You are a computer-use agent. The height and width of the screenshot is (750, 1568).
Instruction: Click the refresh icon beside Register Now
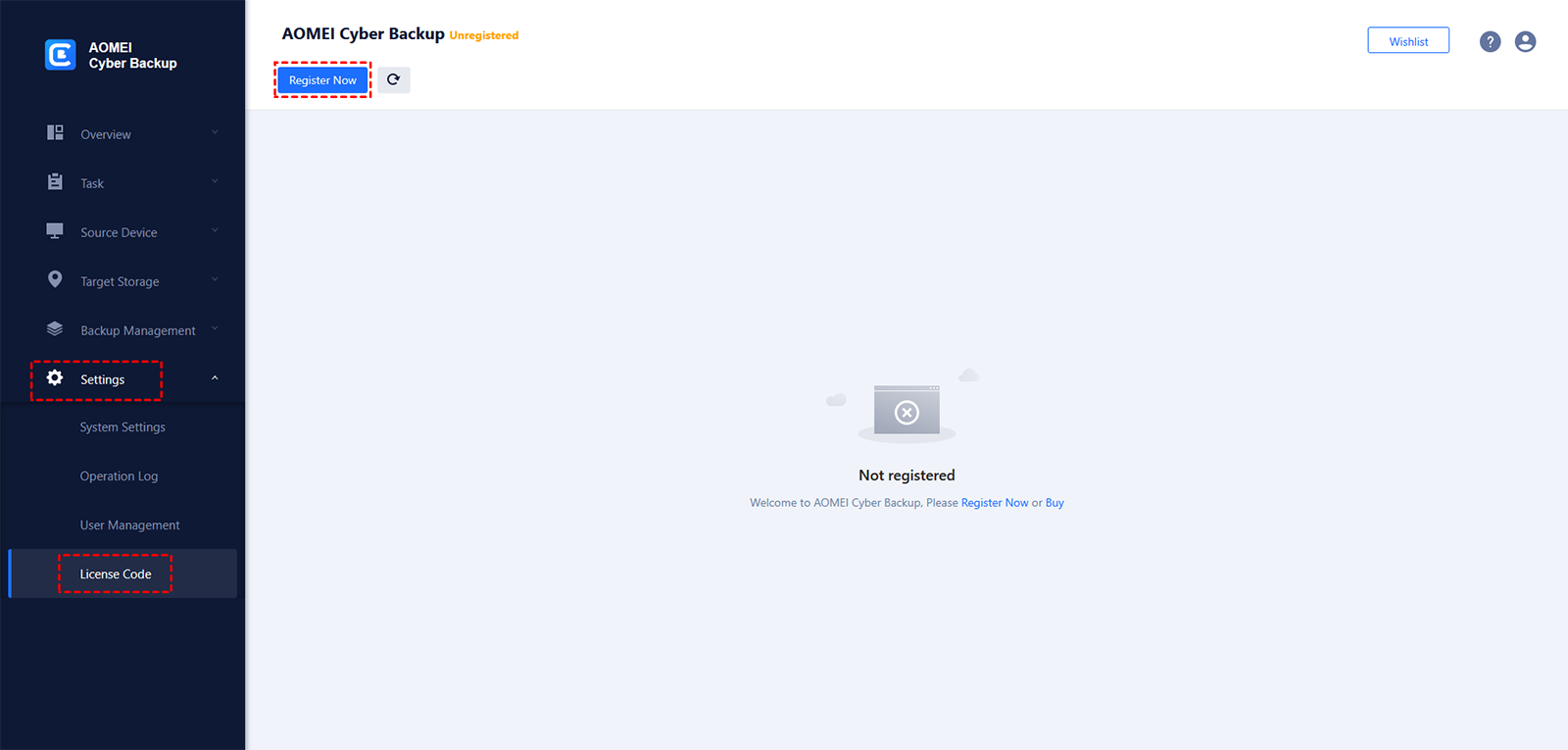(394, 79)
